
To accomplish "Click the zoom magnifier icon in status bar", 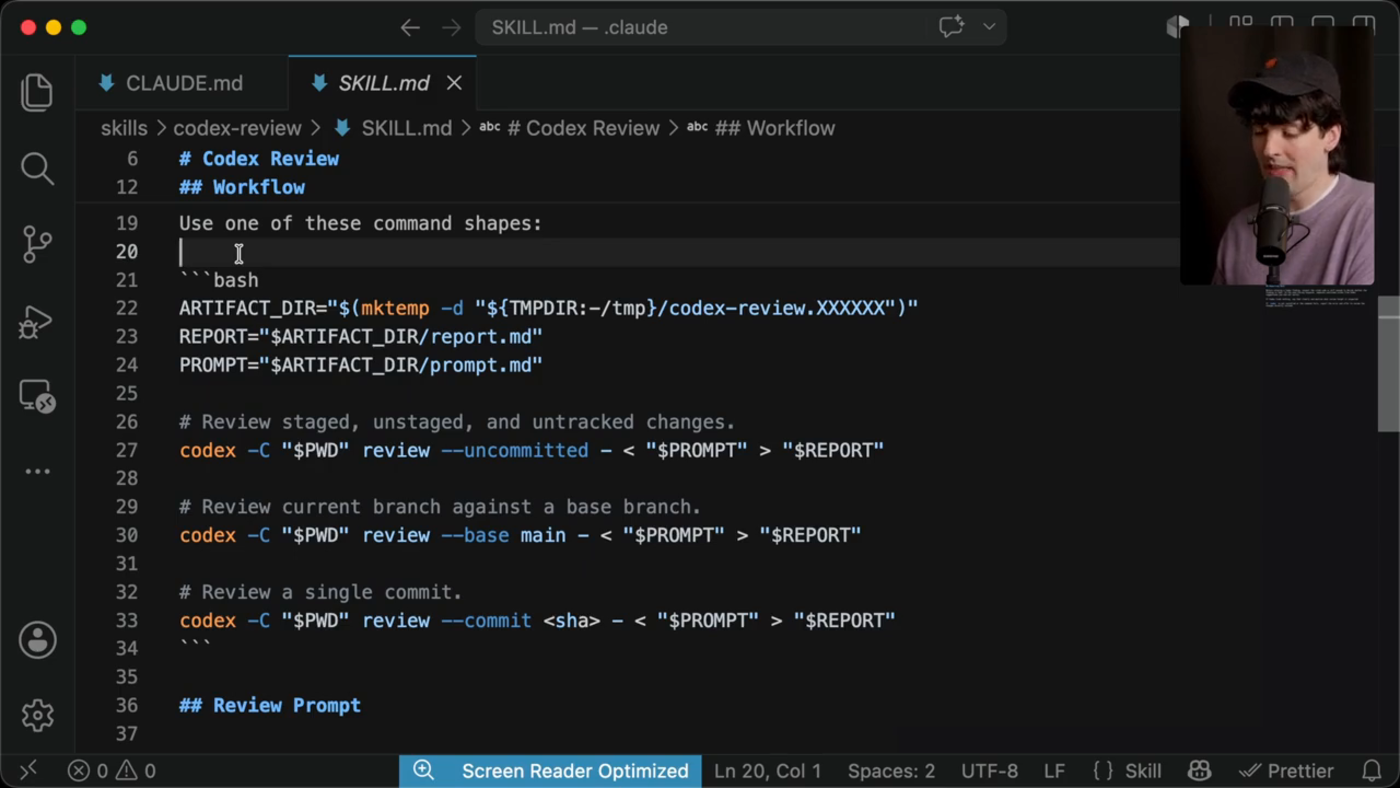I will pos(424,770).
